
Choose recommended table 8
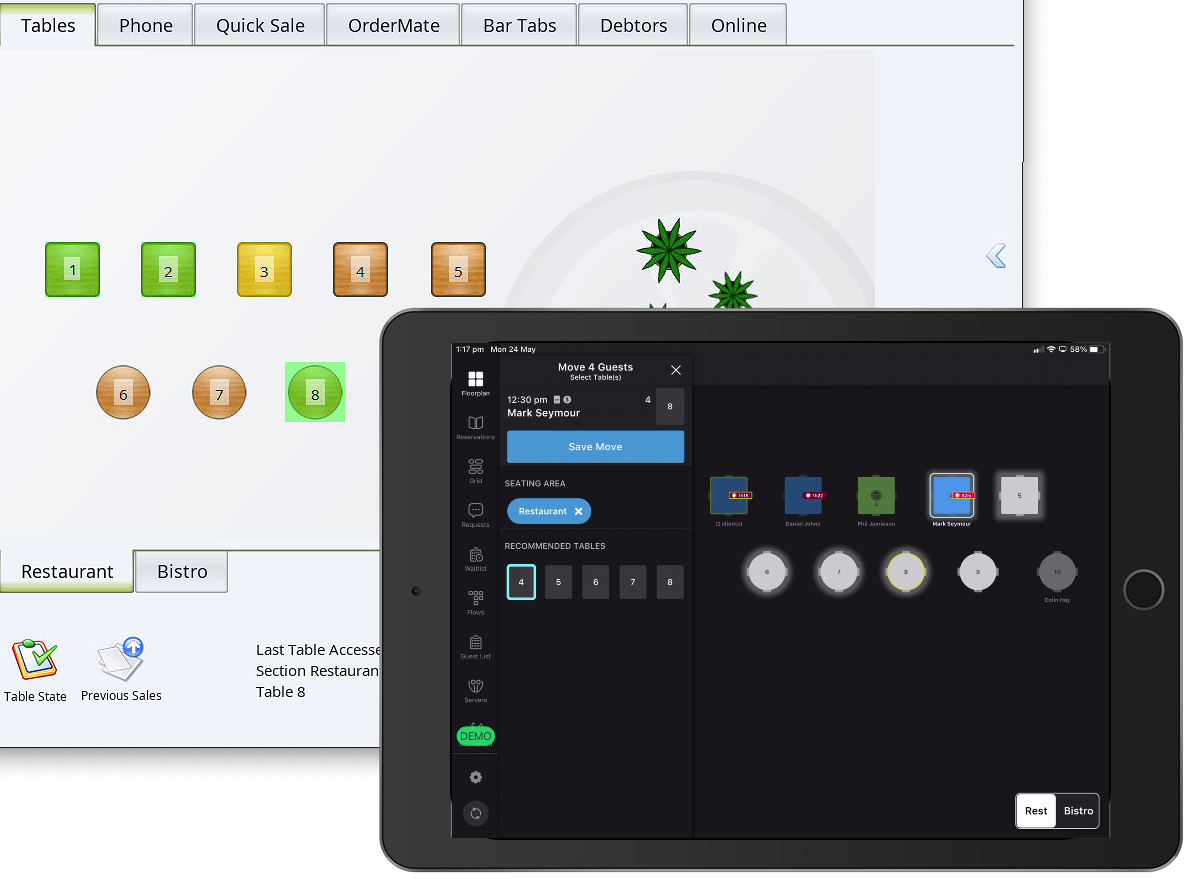click(x=670, y=582)
